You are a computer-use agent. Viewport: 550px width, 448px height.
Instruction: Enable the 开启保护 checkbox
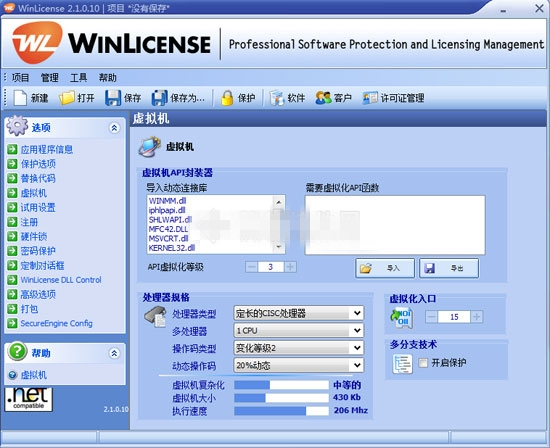point(423,363)
